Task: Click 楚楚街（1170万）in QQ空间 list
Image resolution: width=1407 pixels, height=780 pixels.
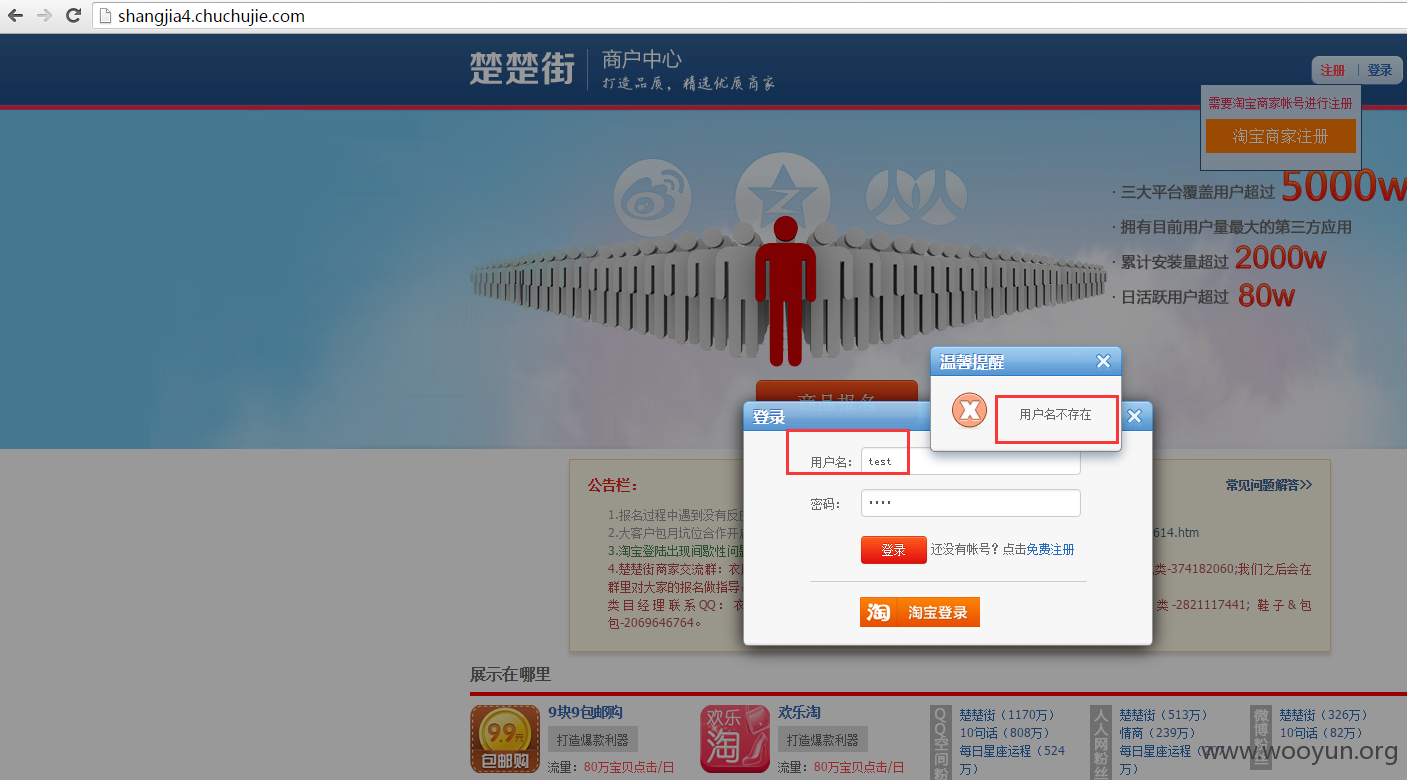Action: point(1008,715)
